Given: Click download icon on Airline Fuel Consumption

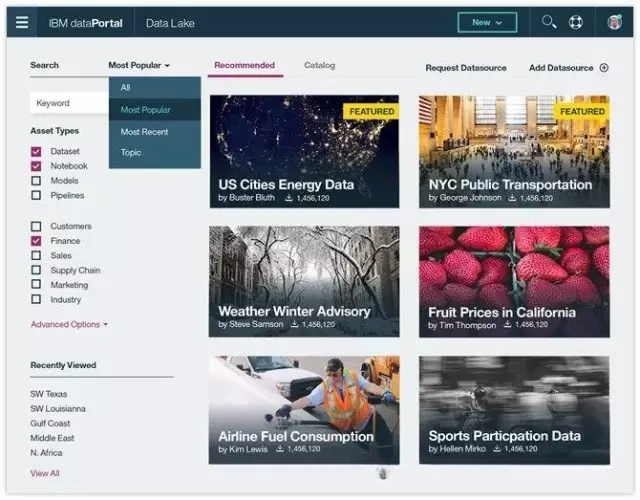Looking at the screenshot, I should coord(280,449).
